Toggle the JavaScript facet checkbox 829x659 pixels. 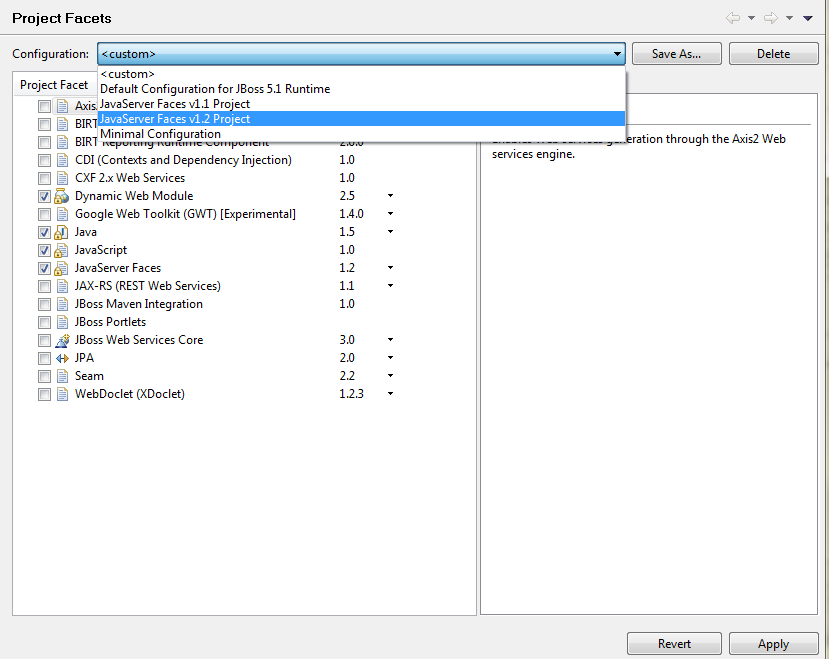pyautogui.click(x=44, y=250)
